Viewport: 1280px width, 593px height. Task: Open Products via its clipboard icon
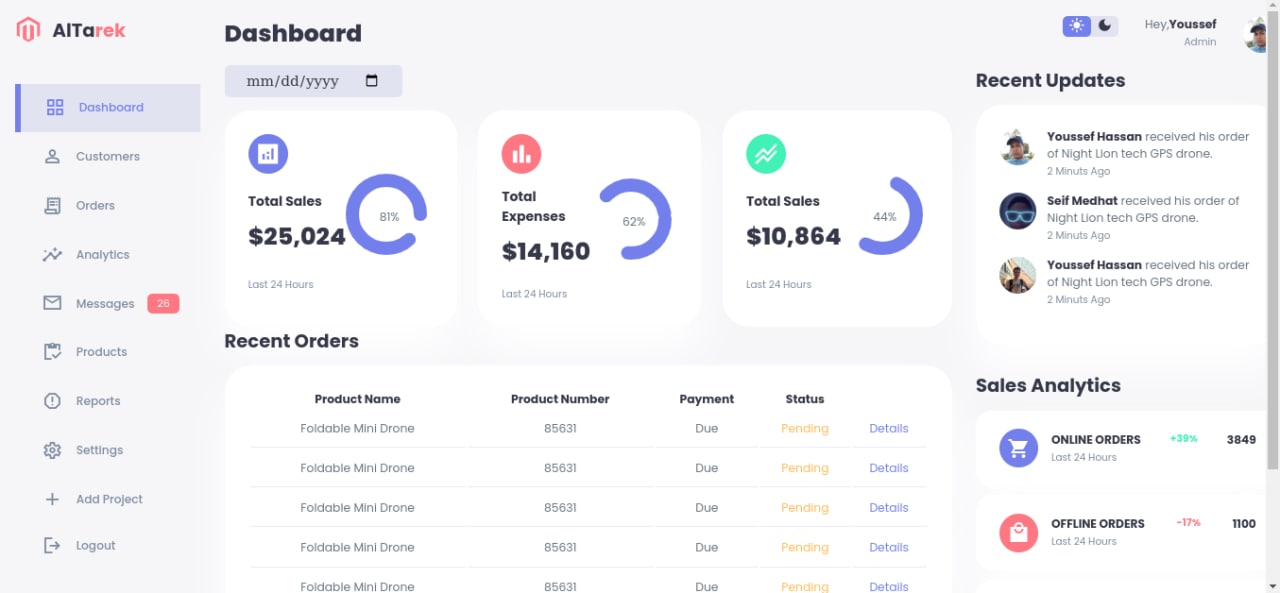pyautogui.click(x=52, y=352)
